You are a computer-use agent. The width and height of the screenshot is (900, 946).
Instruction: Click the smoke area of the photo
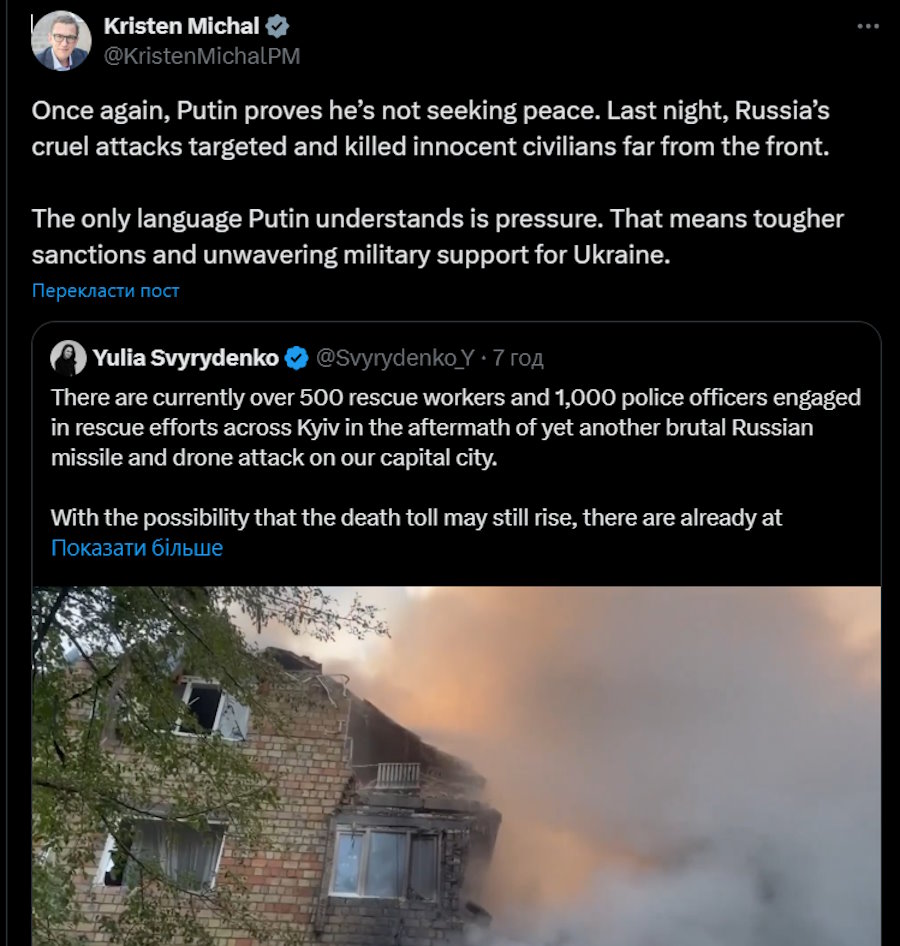694,754
